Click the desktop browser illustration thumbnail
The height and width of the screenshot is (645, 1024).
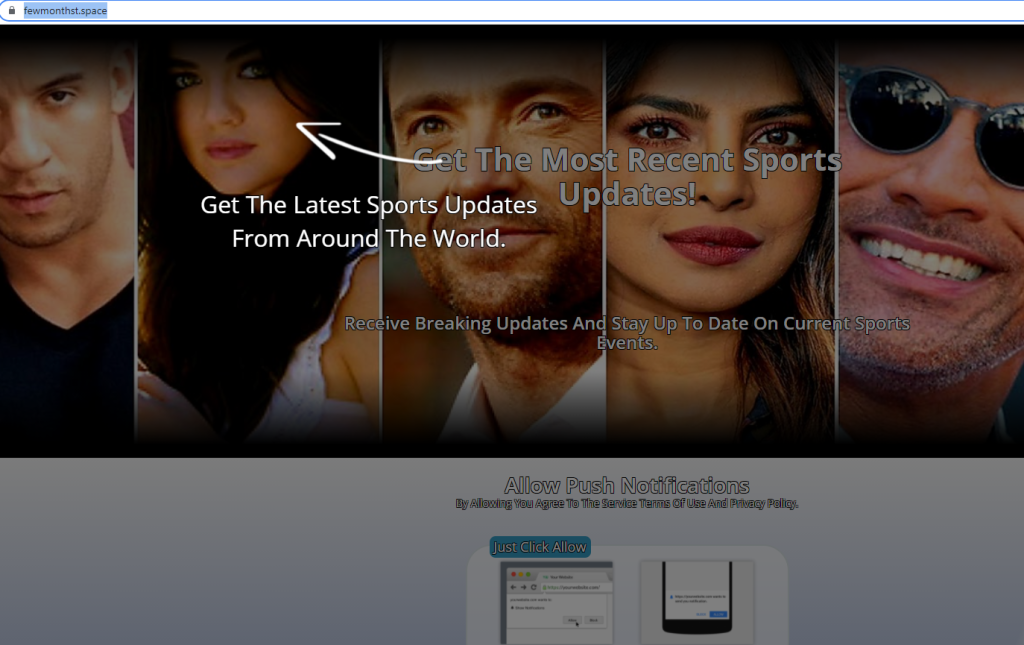click(557, 603)
